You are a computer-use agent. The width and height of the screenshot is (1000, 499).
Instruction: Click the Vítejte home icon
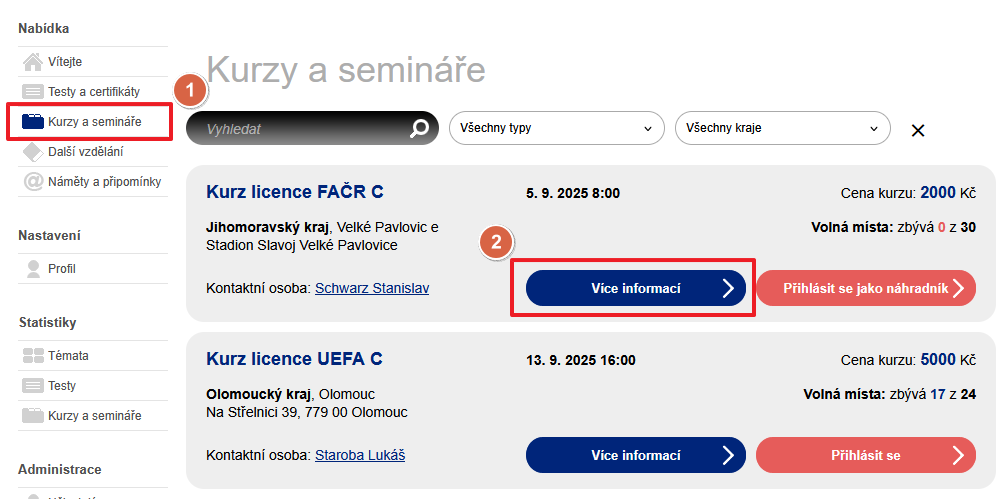click(33, 62)
